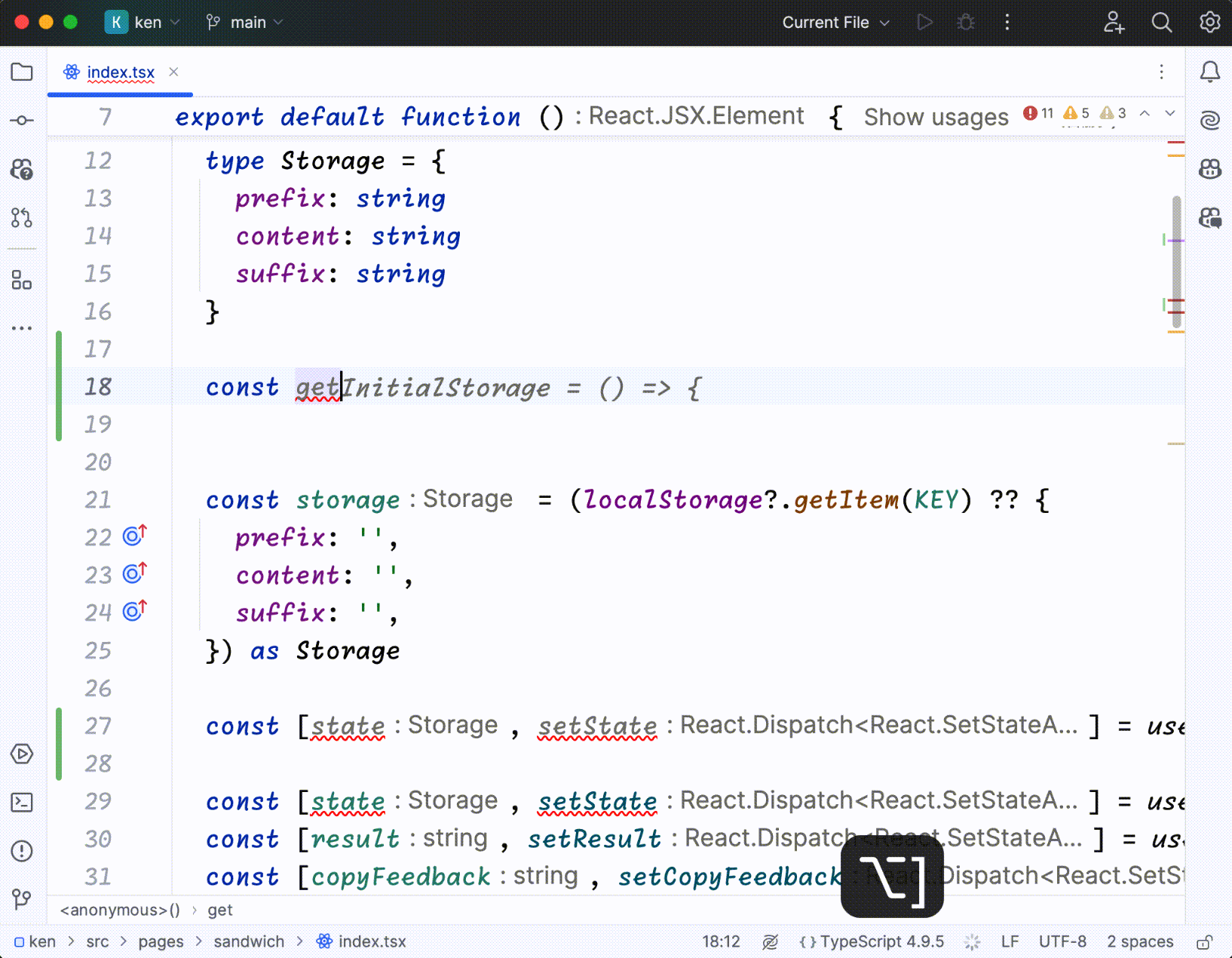Viewport: 1232px width, 958px height.
Task: Toggle Copilot status icon in status bar
Action: tap(770, 941)
